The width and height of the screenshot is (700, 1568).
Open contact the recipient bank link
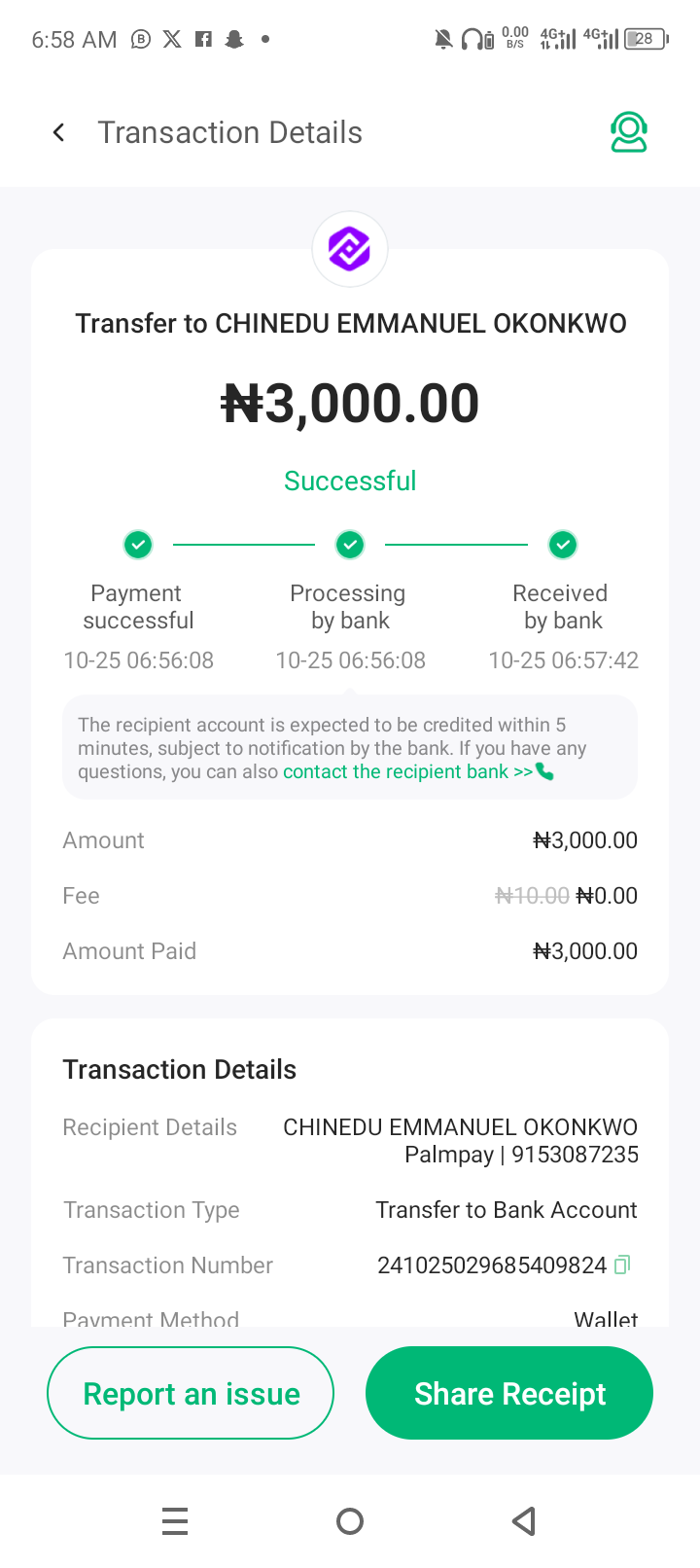407,772
